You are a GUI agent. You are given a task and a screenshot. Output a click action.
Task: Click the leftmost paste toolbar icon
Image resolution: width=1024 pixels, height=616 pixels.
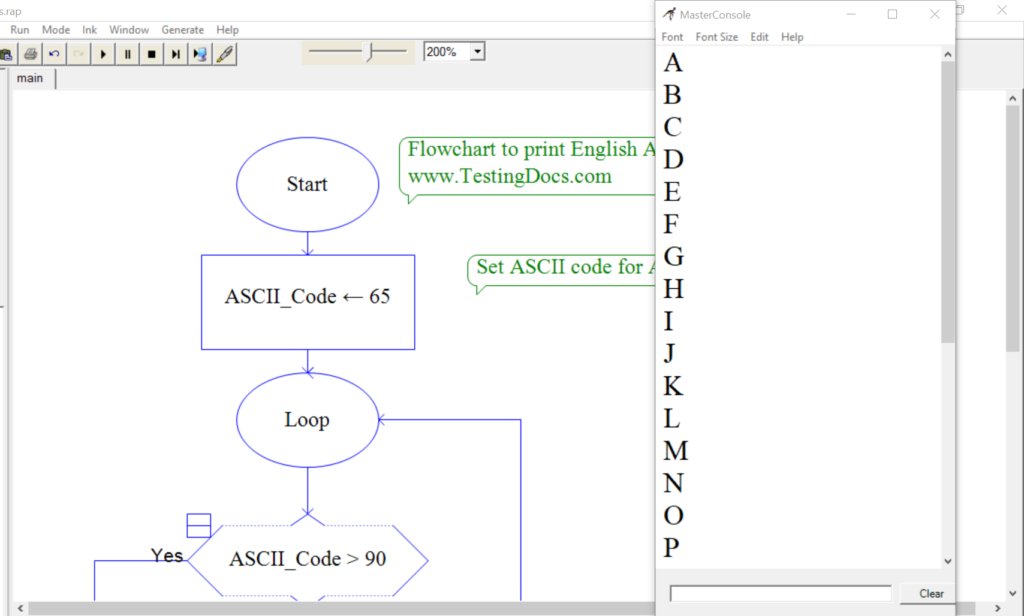tap(7, 53)
